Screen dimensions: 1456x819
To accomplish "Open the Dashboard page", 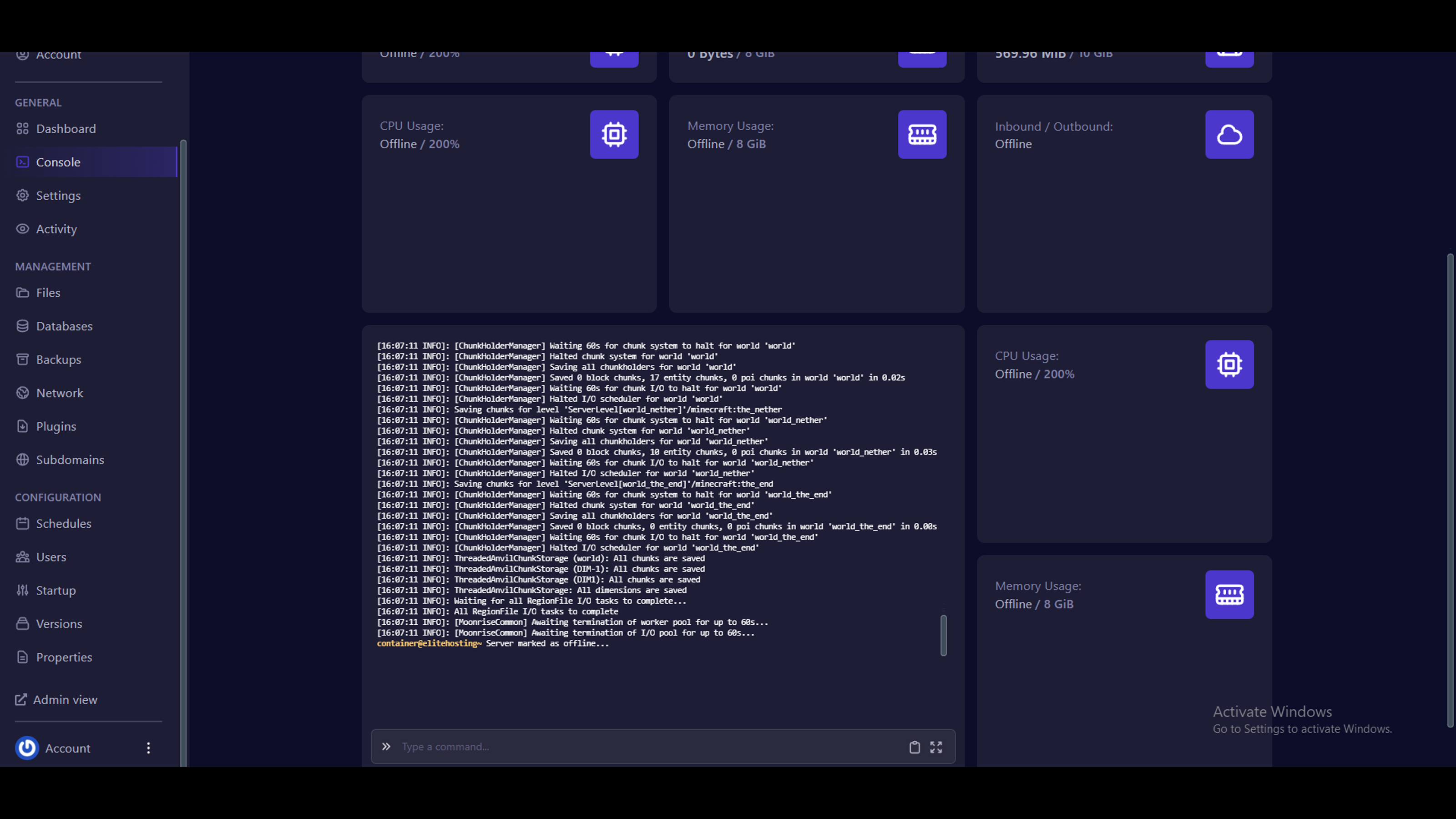I will pyautogui.click(x=66, y=129).
